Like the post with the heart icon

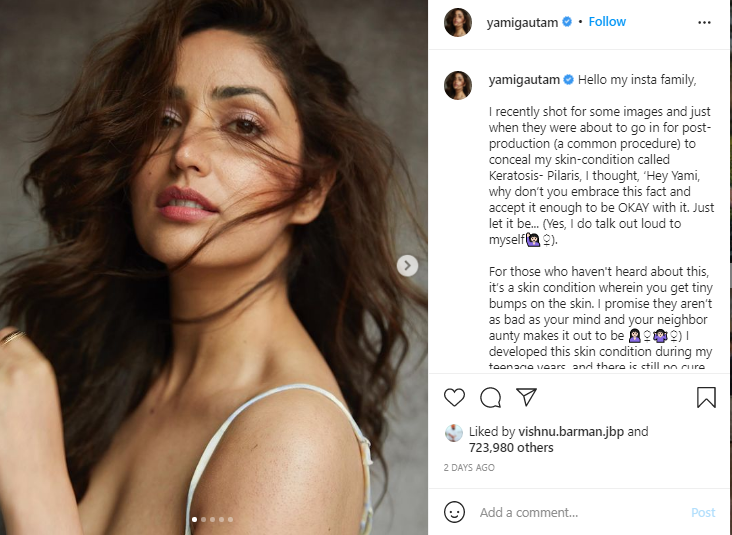[454, 398]
